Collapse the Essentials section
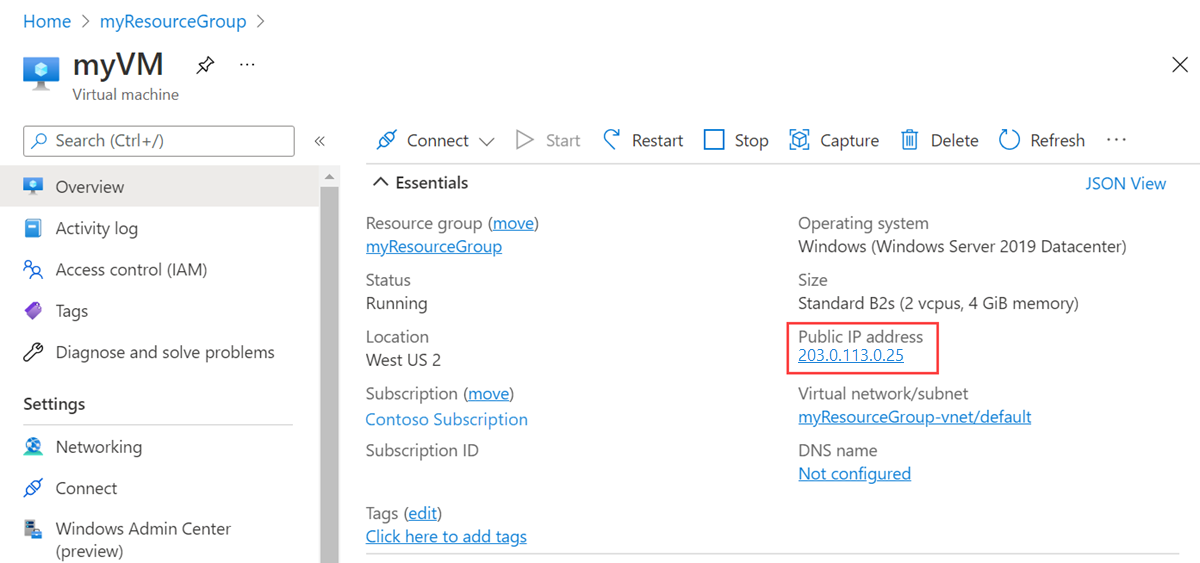The width and height of the screenshot is (1200, 563). [380, 183]
